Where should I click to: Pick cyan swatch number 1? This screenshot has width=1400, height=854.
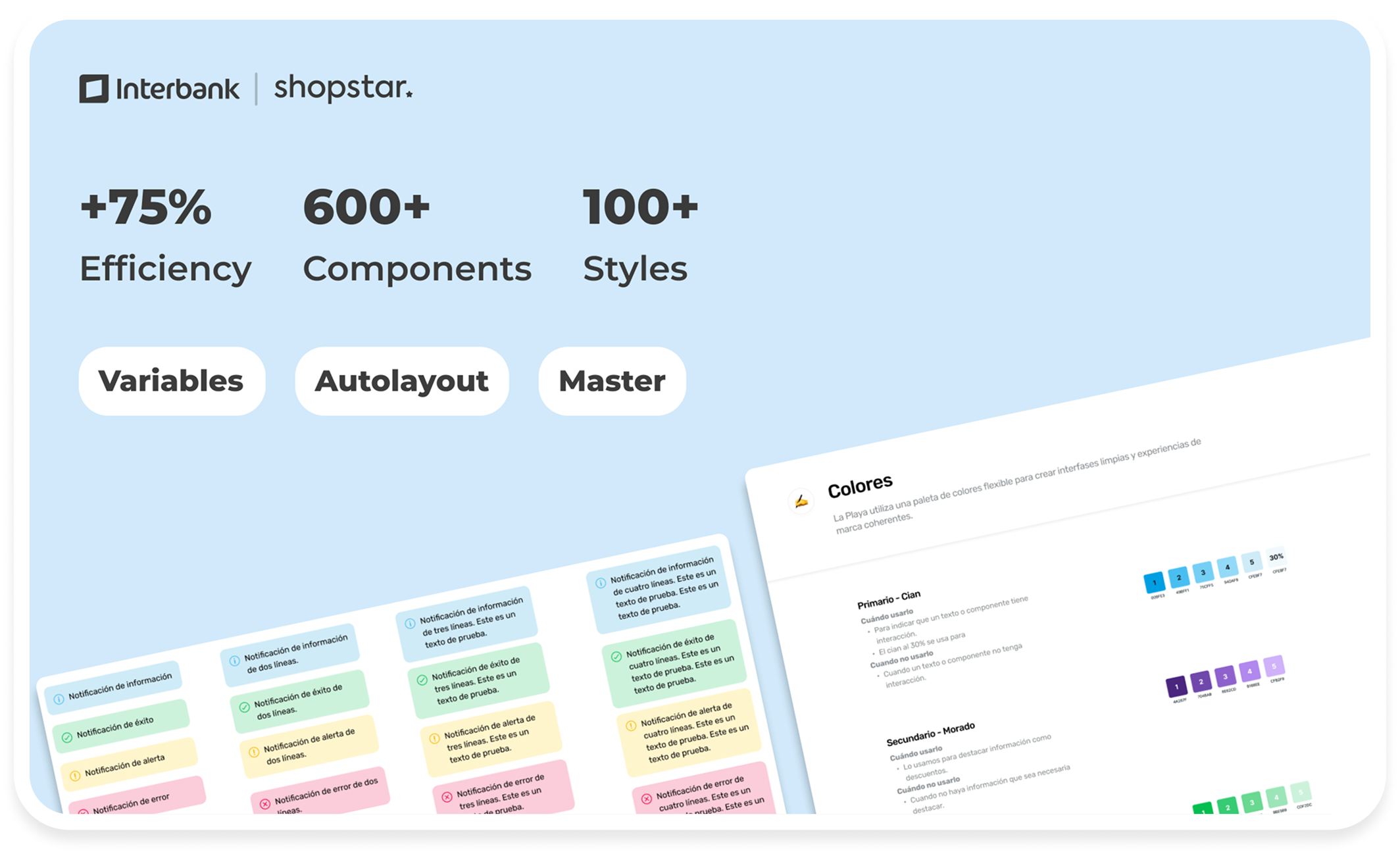click(1154, 583)
